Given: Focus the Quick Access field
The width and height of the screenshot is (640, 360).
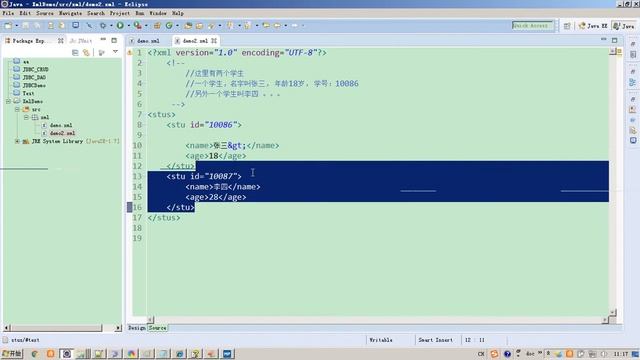Looking at the screenshot, I should point(532,25).
